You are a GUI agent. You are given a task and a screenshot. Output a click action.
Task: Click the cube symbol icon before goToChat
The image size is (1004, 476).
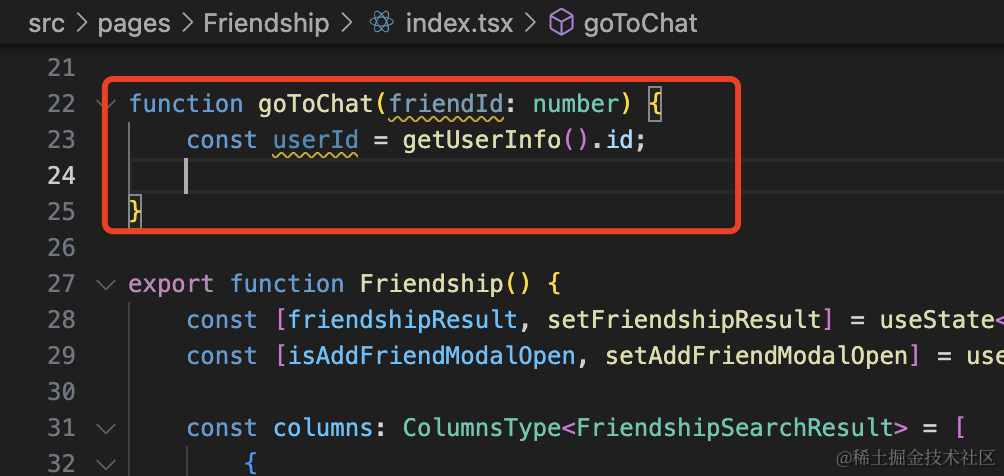561,23
